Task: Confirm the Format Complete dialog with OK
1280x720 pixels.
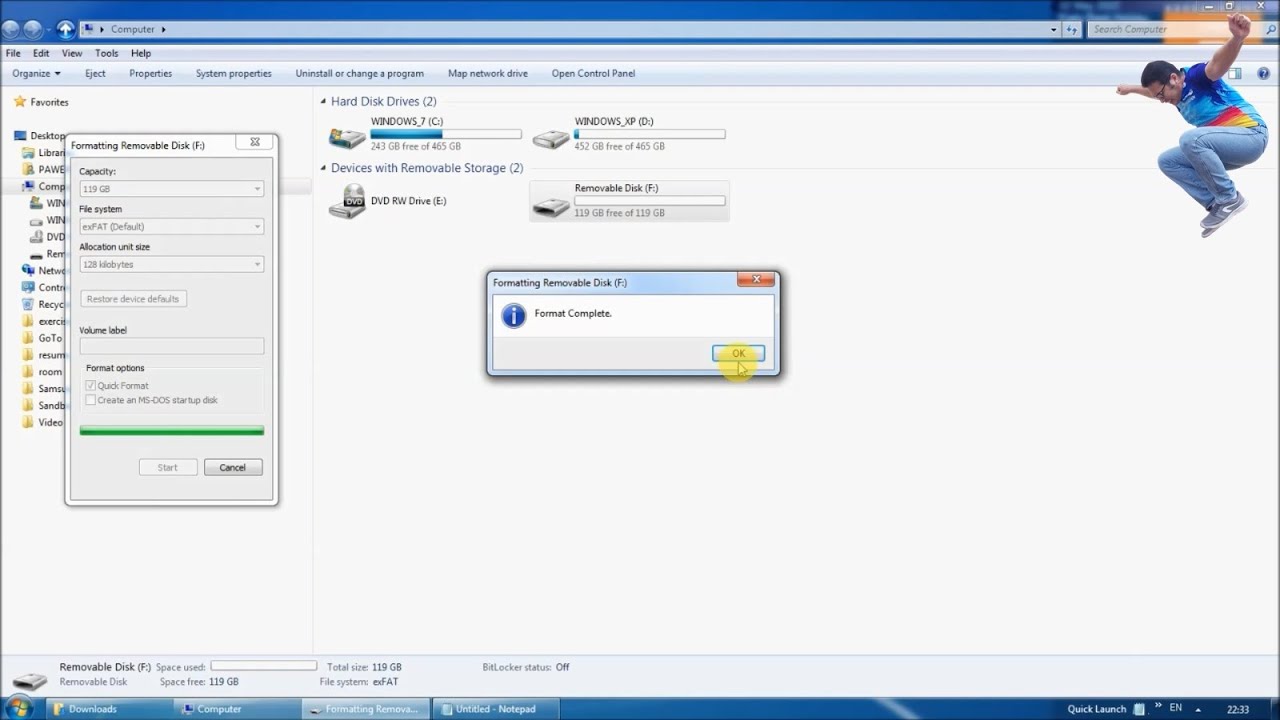Action: point(738,353)
